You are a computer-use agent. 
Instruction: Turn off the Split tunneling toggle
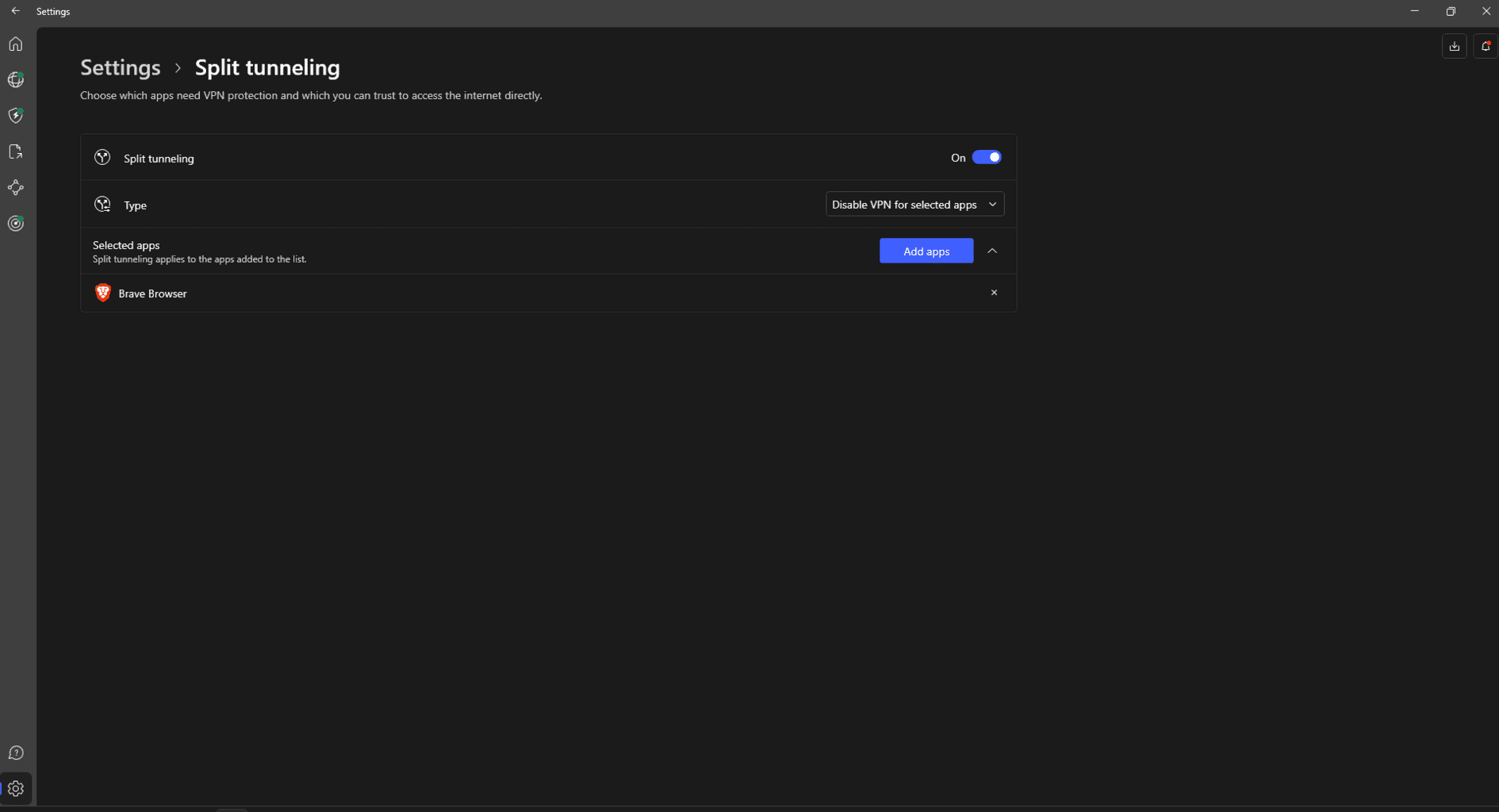(x=987, y=157)
